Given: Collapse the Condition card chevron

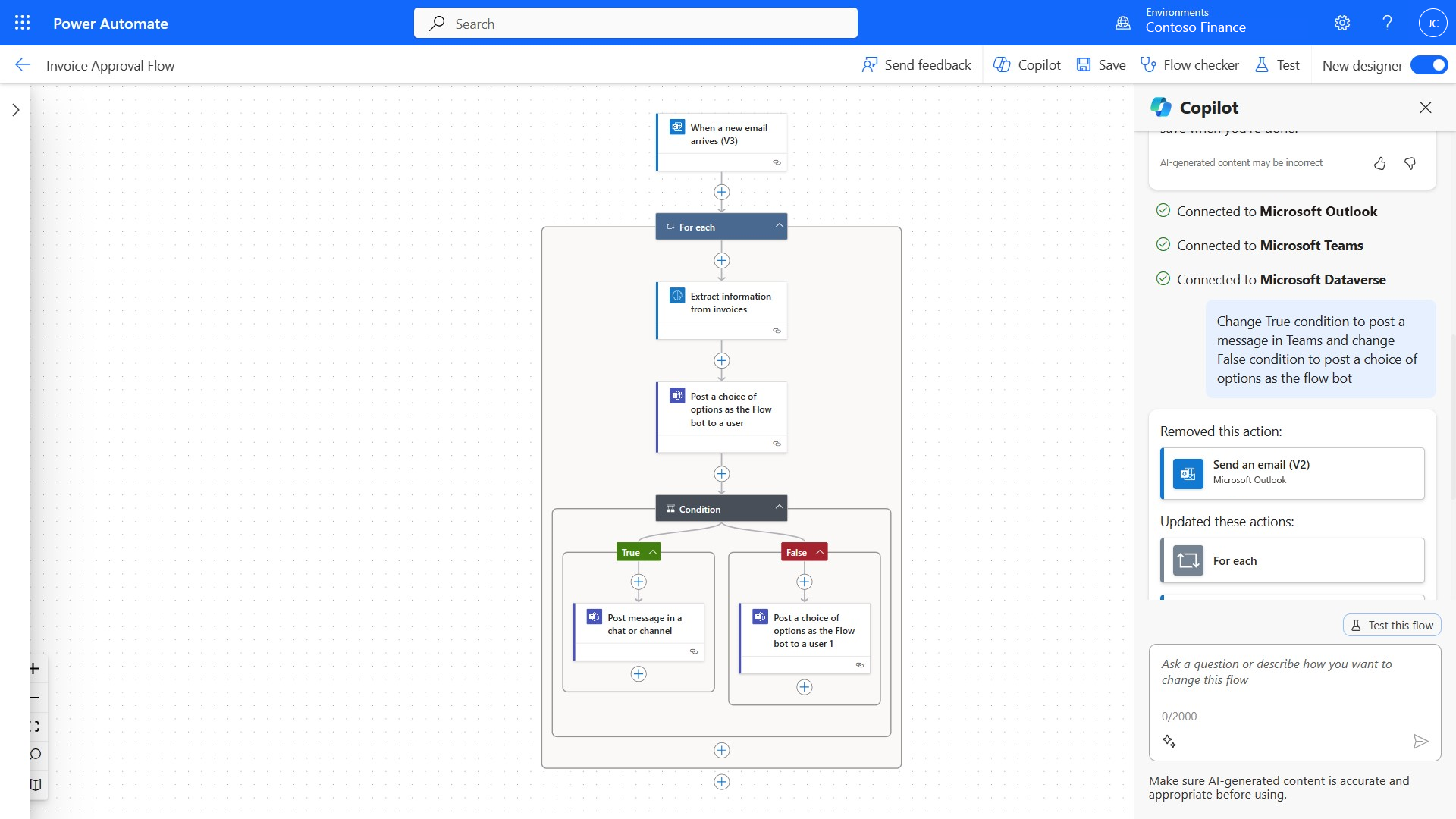Looking at the screenshot, I should [779, 507].
